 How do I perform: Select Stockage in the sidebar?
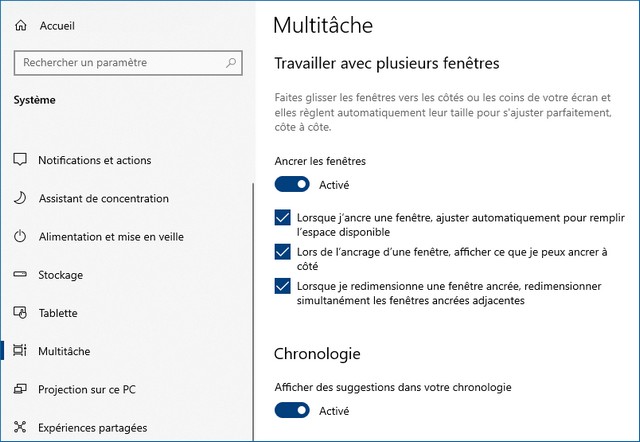[x=60, y=275]
